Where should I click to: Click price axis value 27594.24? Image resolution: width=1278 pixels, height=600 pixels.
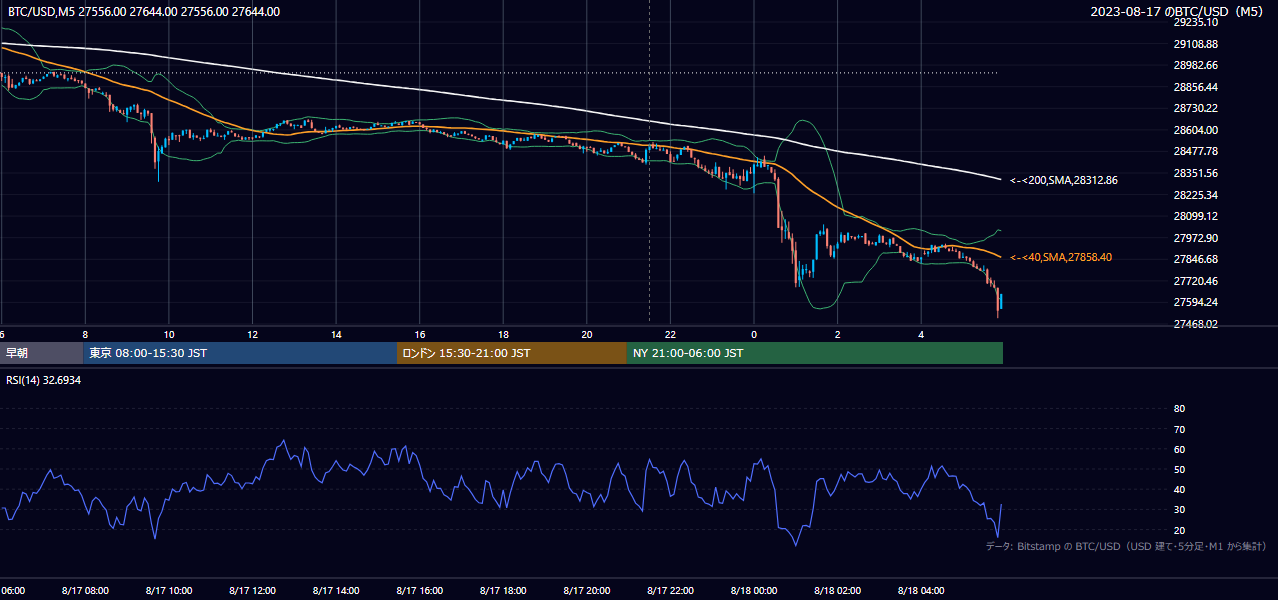pos(1195,302)
